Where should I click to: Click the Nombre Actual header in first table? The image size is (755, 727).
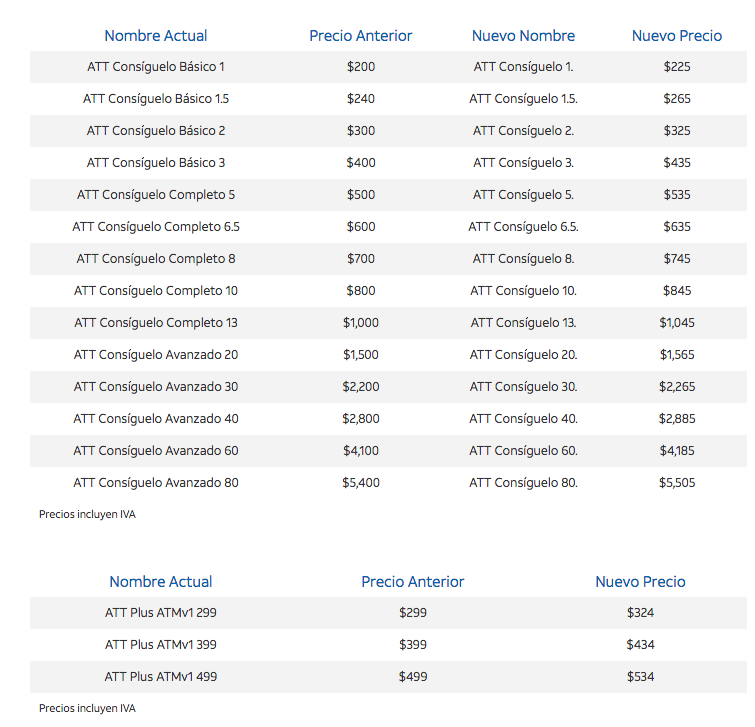155,36
